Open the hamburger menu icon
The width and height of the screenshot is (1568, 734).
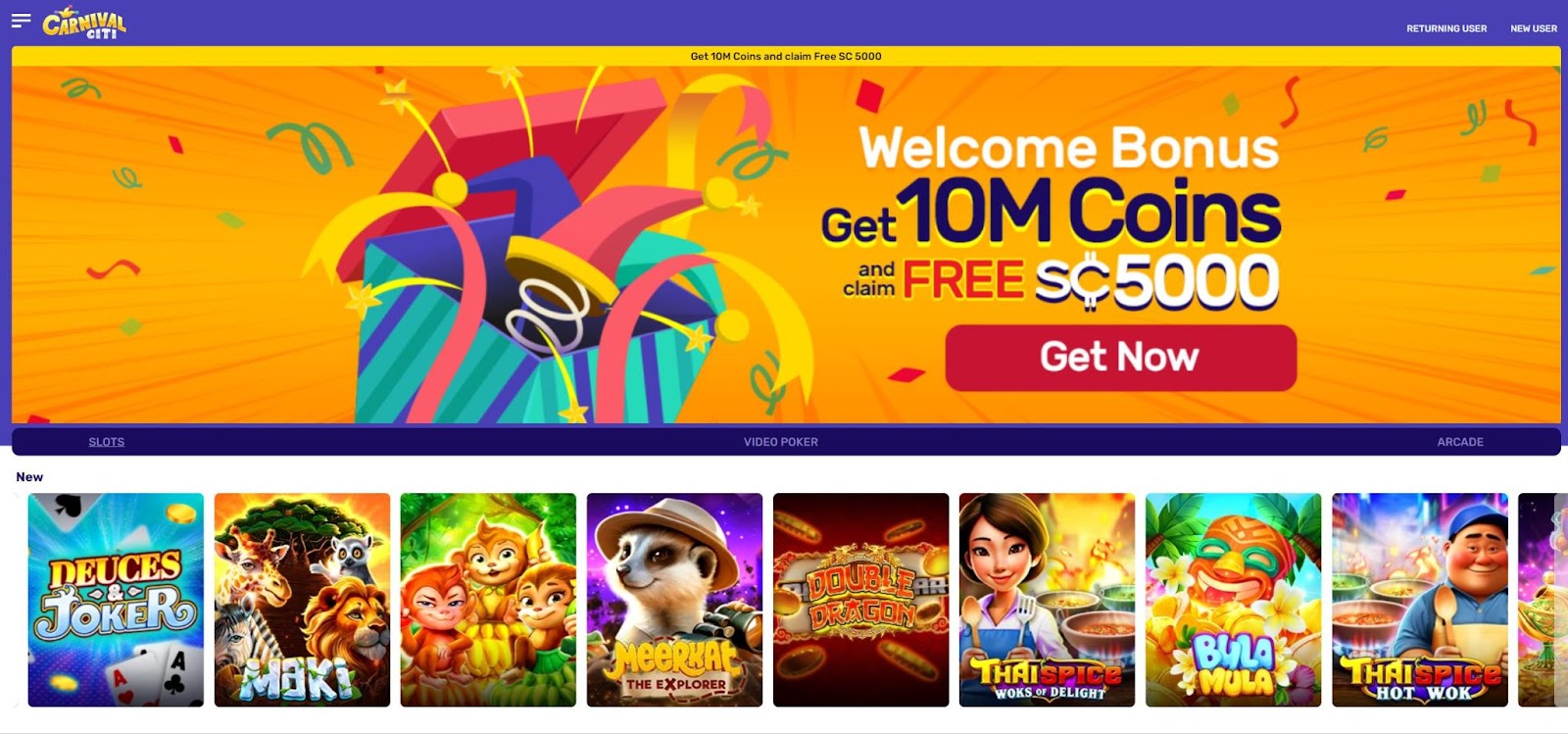coord(21,21)
